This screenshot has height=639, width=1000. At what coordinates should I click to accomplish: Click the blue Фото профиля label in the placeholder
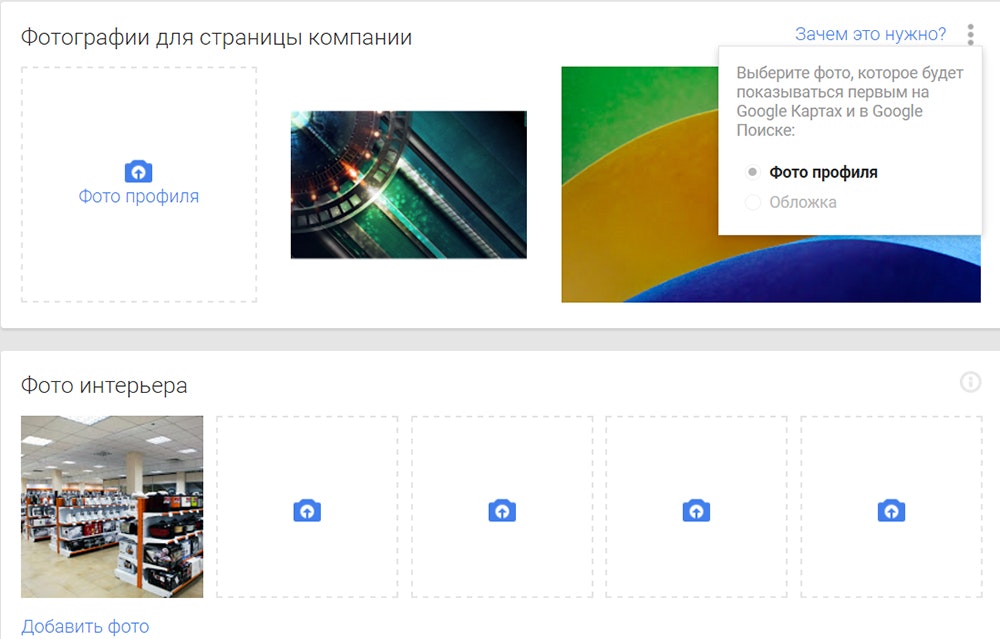coord(139,197)
